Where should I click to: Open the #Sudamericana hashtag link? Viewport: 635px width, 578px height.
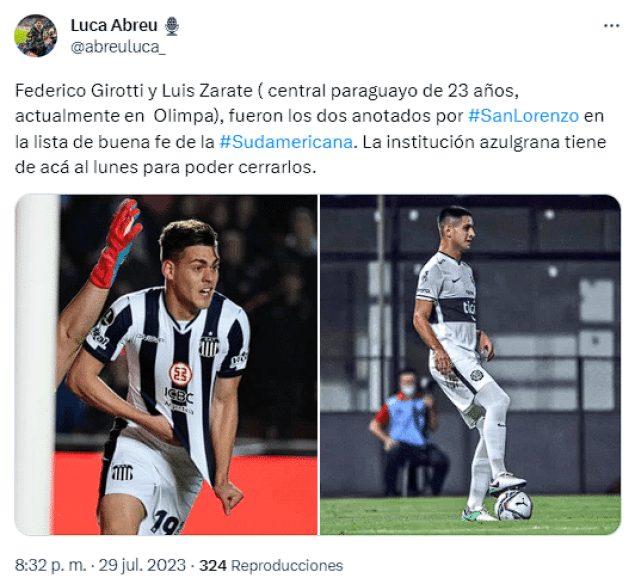[x=286, y=142]
